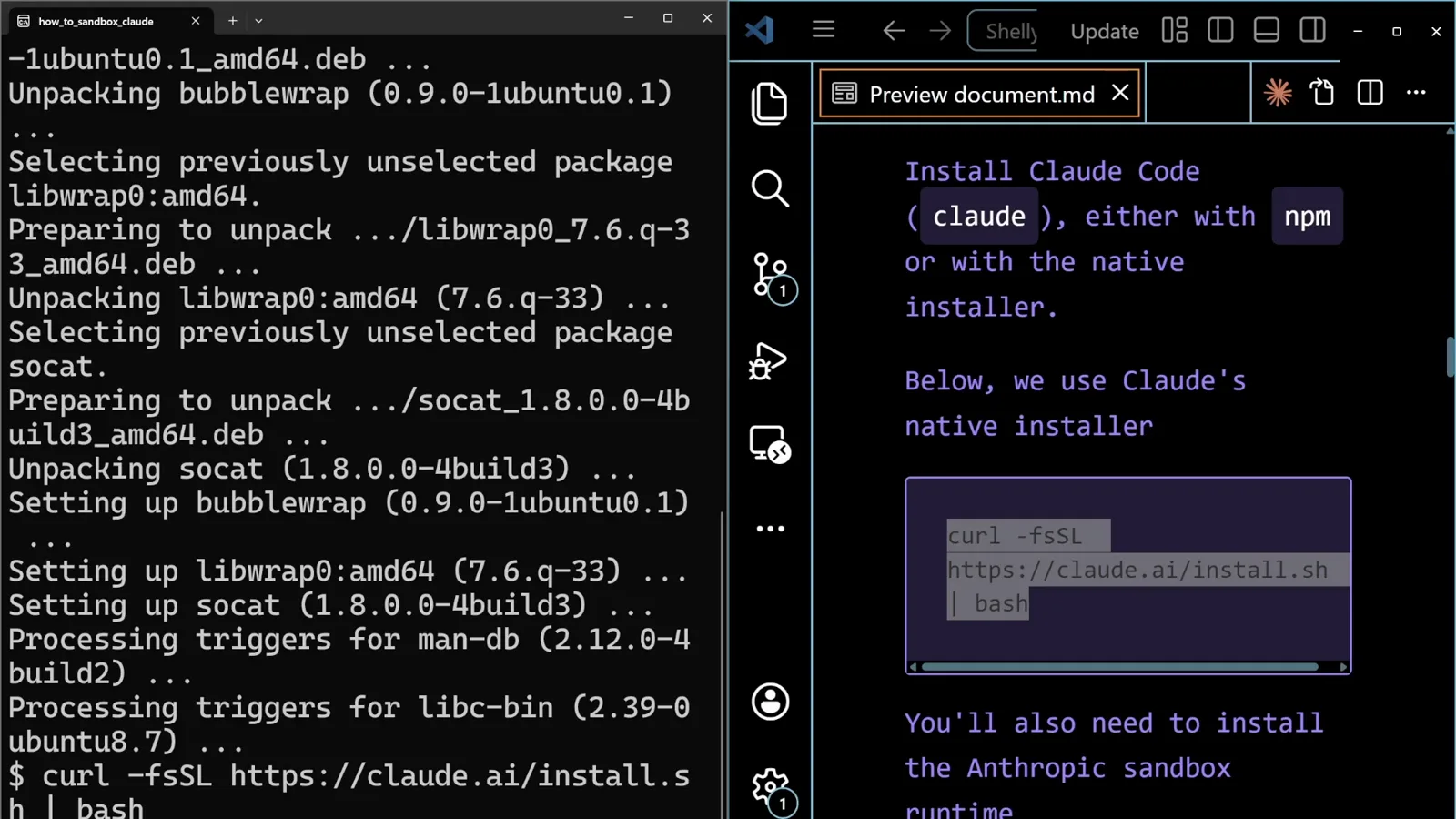Screen dimensions: 1456x819
Task: Select the how_to_sandbox_claude terminal tab
Action: 109,20
